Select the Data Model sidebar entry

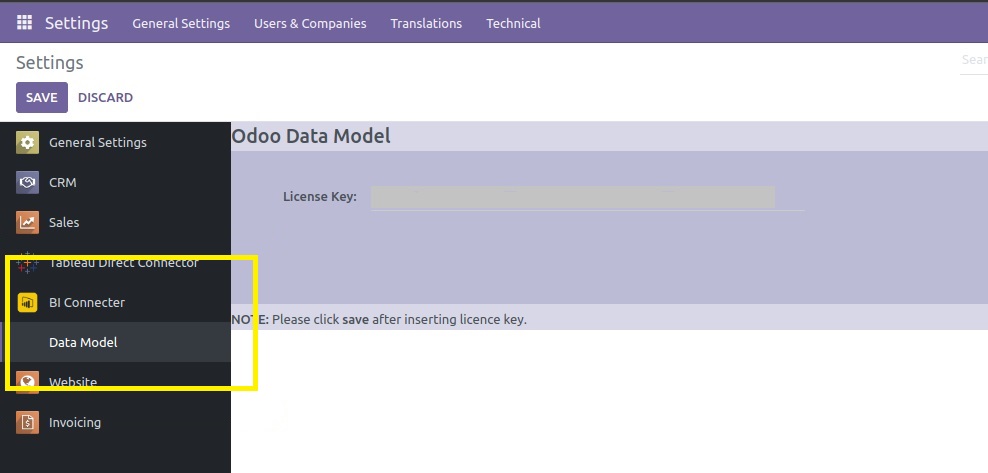[x=83, y=342]
